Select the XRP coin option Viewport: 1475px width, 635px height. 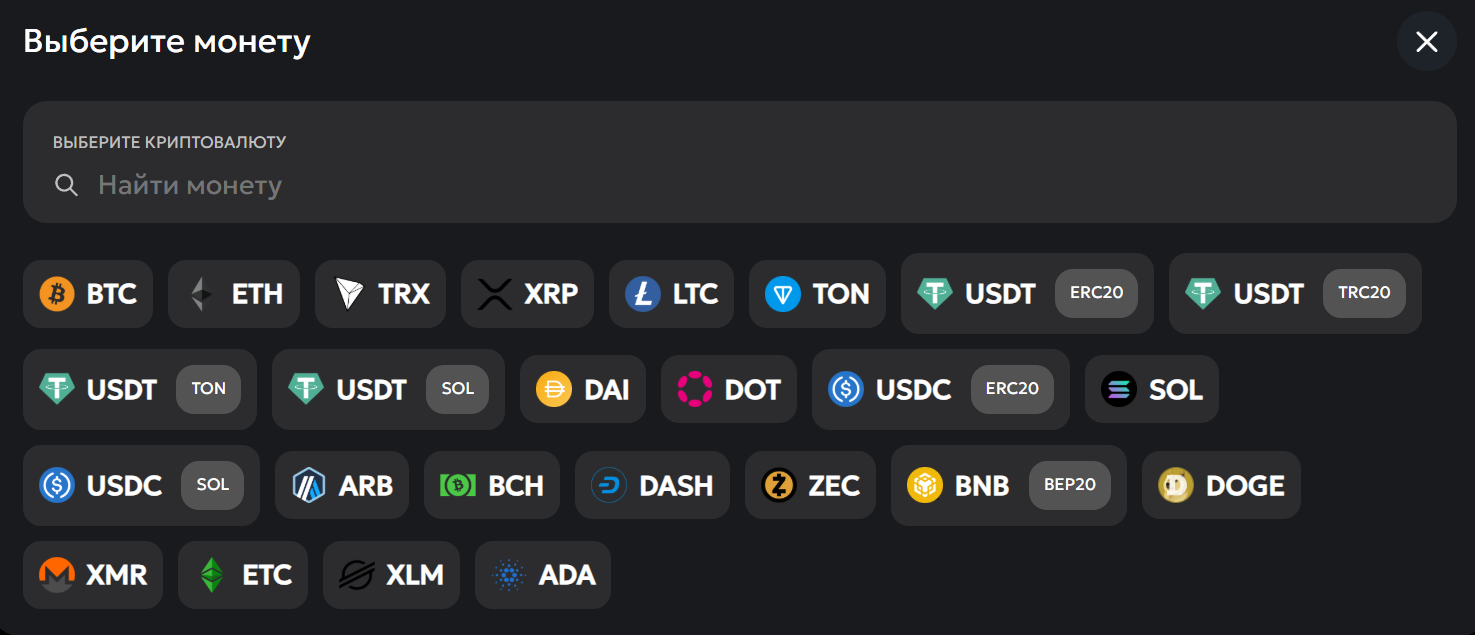(527, 294)
